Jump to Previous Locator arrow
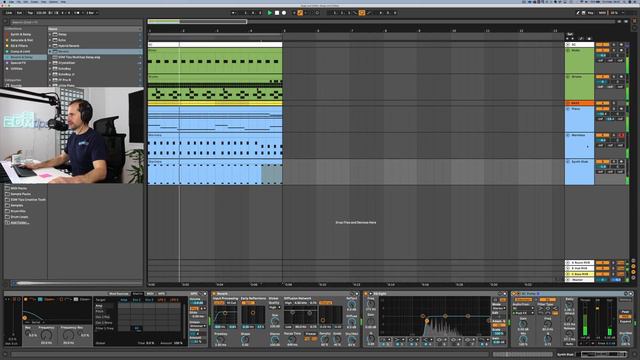Image resolution: width=640 pixels, height=360 pixels. click(x=567, y=38)
